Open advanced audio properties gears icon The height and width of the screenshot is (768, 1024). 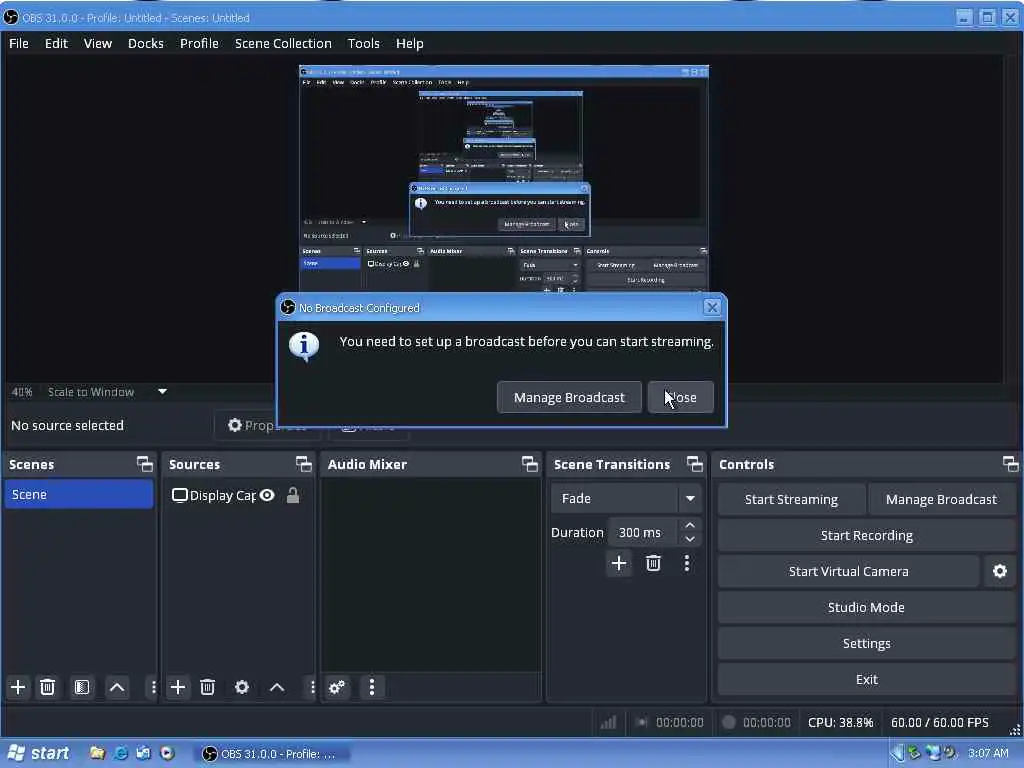(x=337, y=687)
